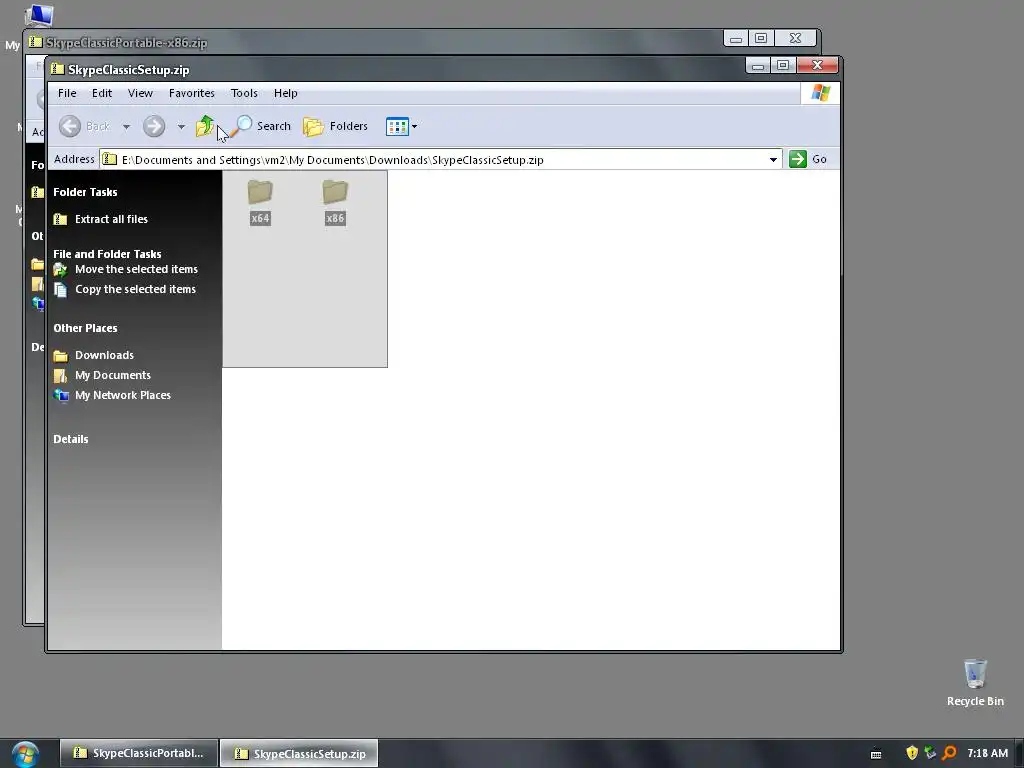The width and height of the screenshot is (1024, 768).
Task: Click Copy the selected items
Action: coord(135,289)
